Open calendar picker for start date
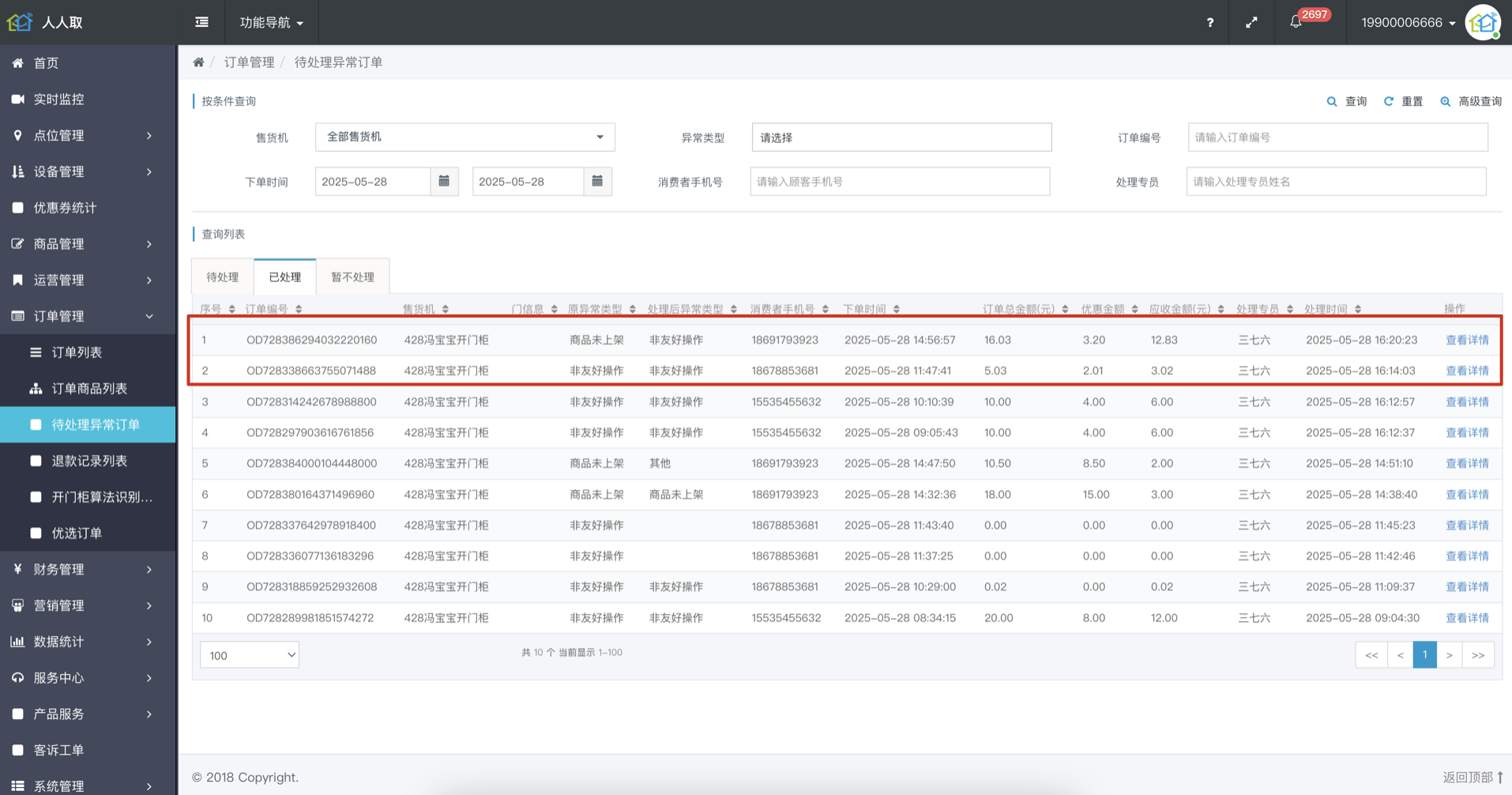The height and width of the screenshot is (795, 1512). click(x=444, y=181)
